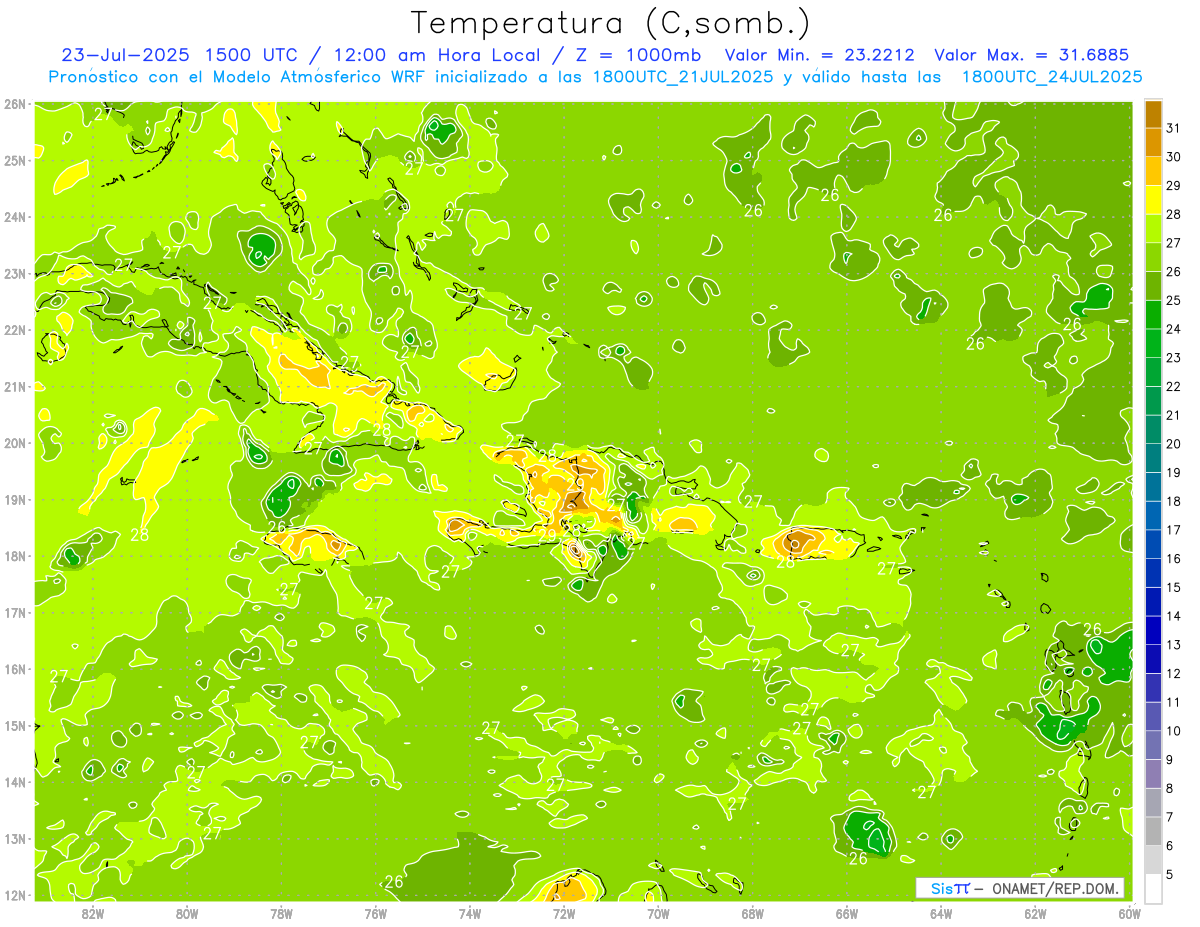The image size is (1200, 927).
Task: Pick the colorbar segment between 25 and 26
Action: tap(1153, 286)
